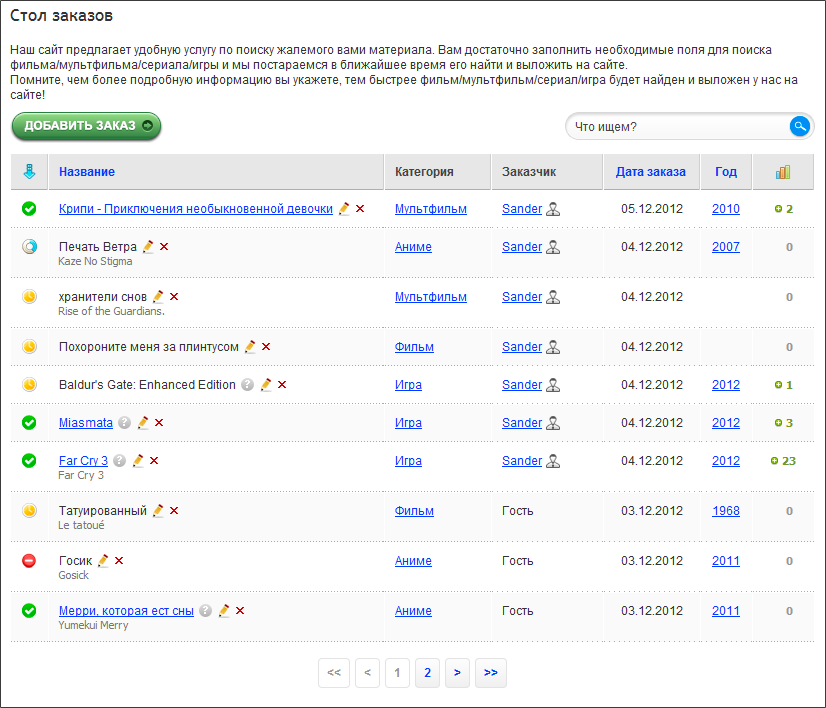Delete the Госик order with red X
This screenshot has width=826, height=708.
click(x=119, y=561)
